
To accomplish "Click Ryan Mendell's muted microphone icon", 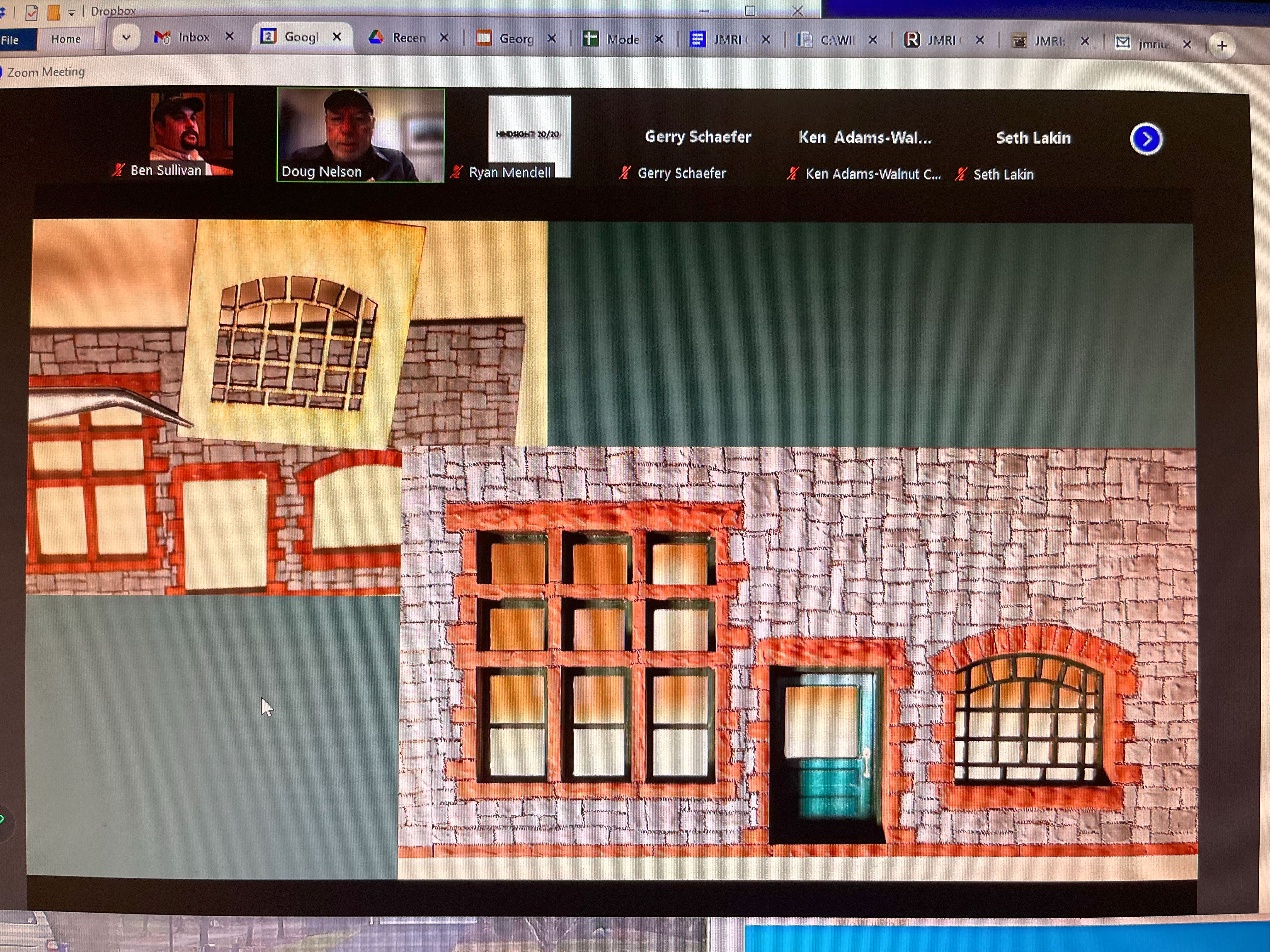I will (x=456, y=172).
